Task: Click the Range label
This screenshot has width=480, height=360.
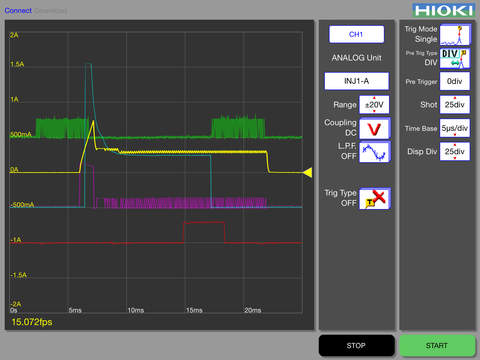Action: coord(345,105)
